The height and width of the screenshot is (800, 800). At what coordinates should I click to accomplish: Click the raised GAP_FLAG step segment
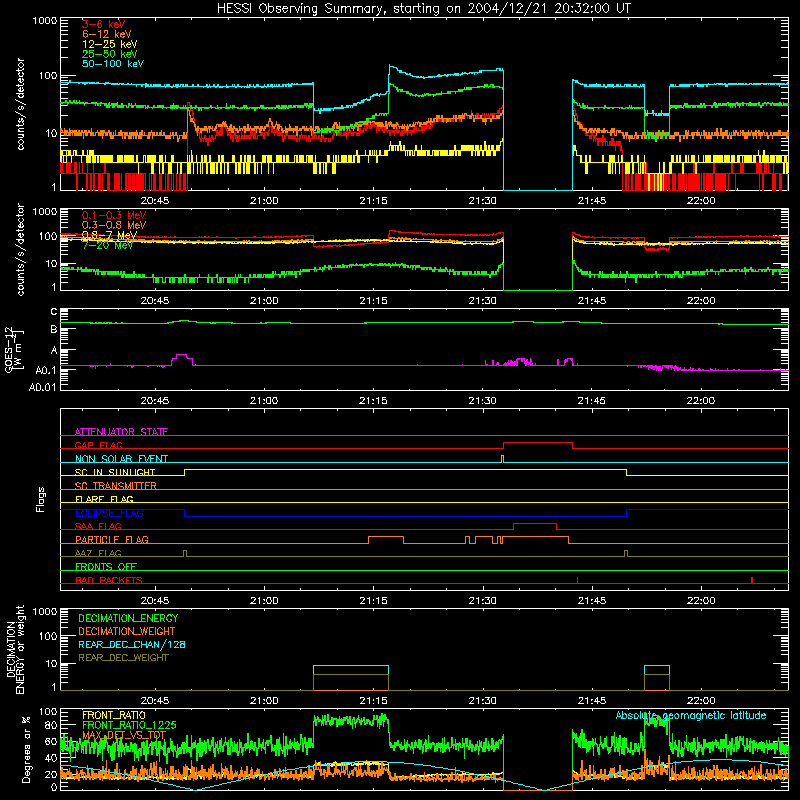[x=538, y=443]
